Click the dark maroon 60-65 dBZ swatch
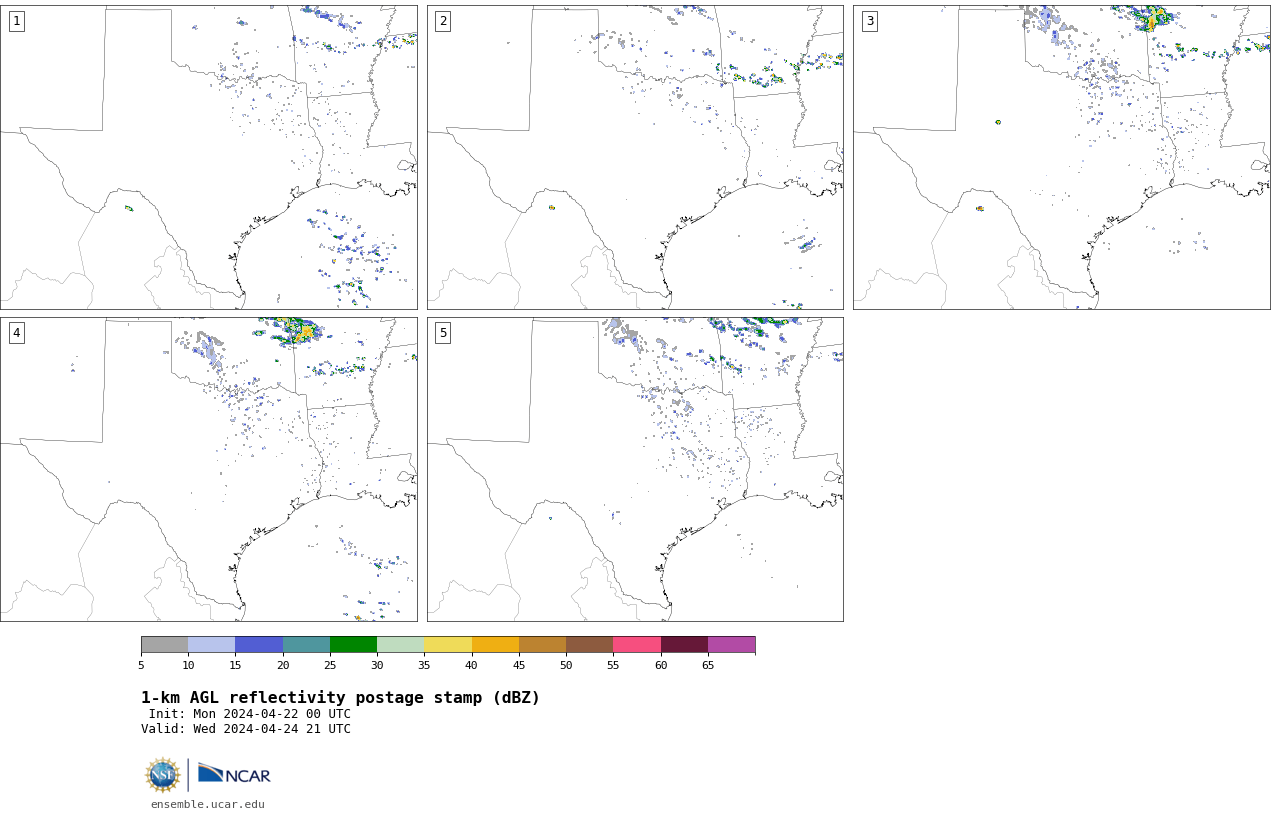The height and width of the screenshot is (815, 1280). (684, 644)
